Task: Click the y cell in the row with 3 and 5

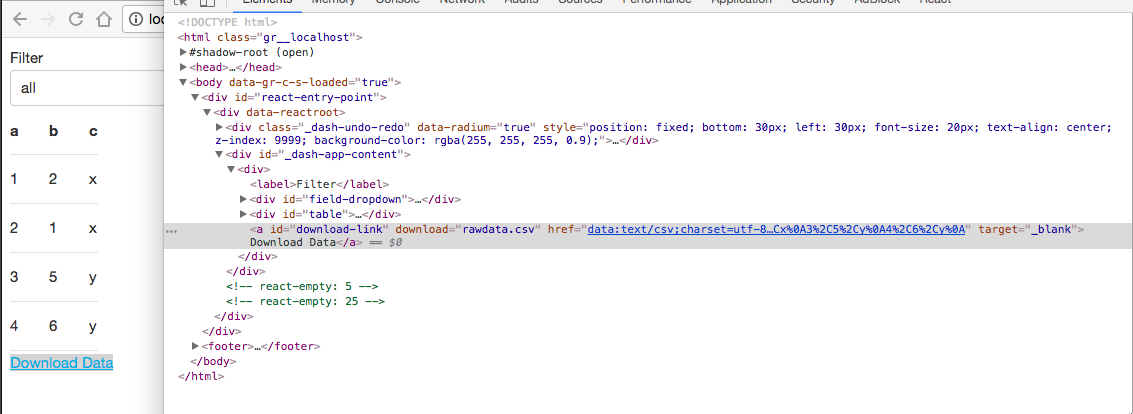Action: pos(92,277)
